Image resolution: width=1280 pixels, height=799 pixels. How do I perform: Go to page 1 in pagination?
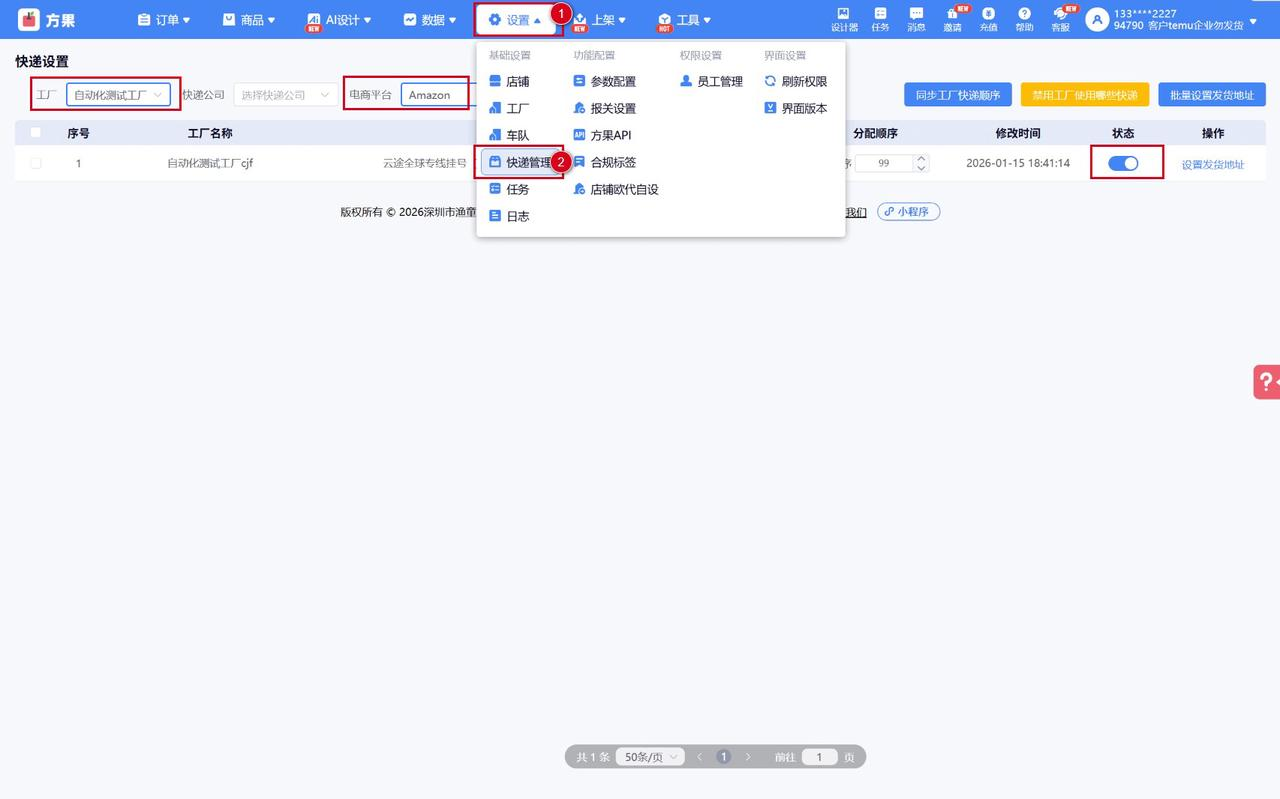724,757
